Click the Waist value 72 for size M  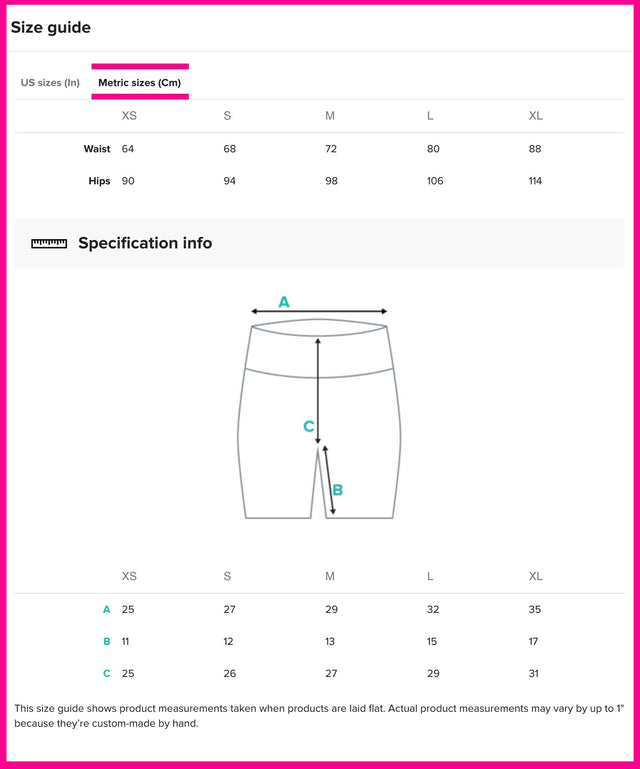pyautogui.click(x=331, y=149)
